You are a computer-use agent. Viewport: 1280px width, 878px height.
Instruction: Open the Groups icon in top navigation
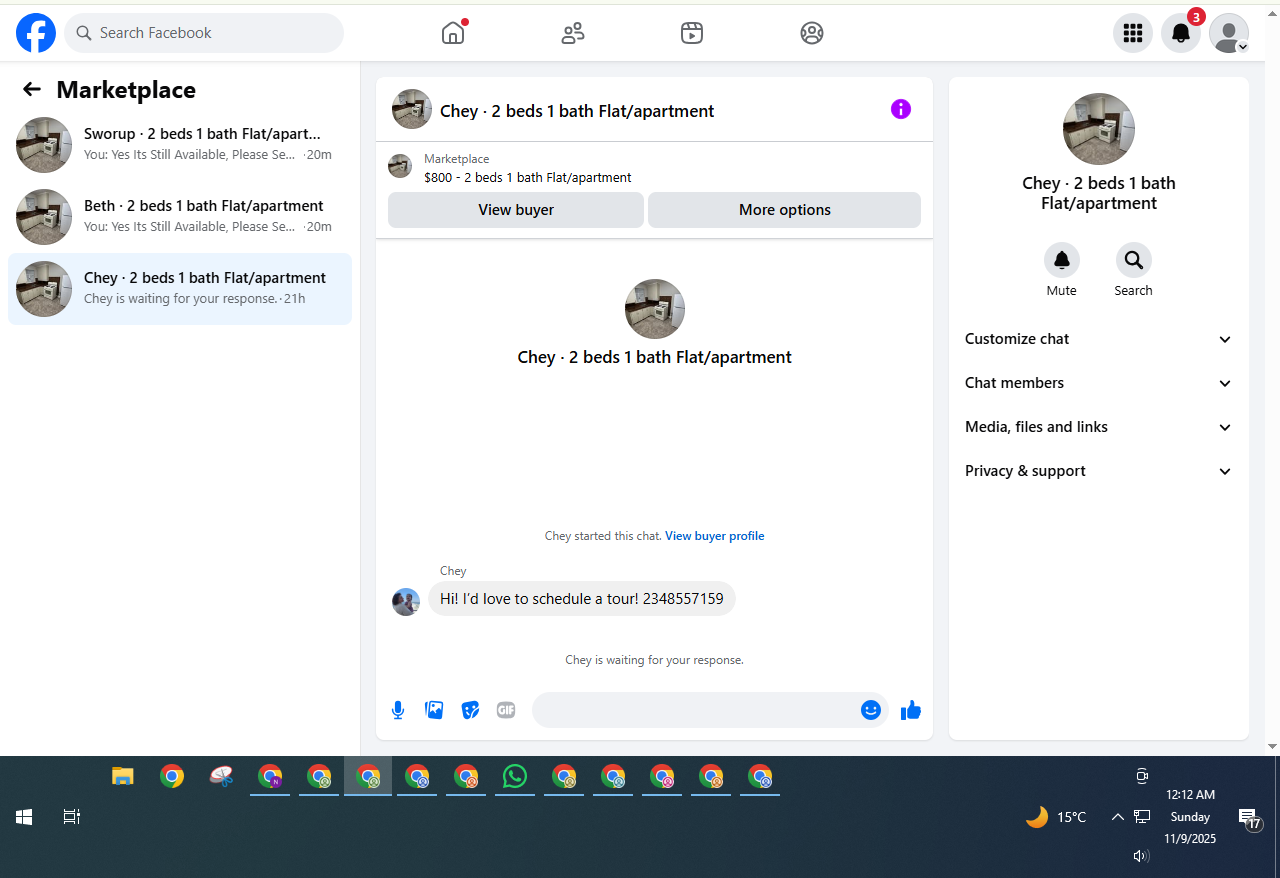[812, 33]
